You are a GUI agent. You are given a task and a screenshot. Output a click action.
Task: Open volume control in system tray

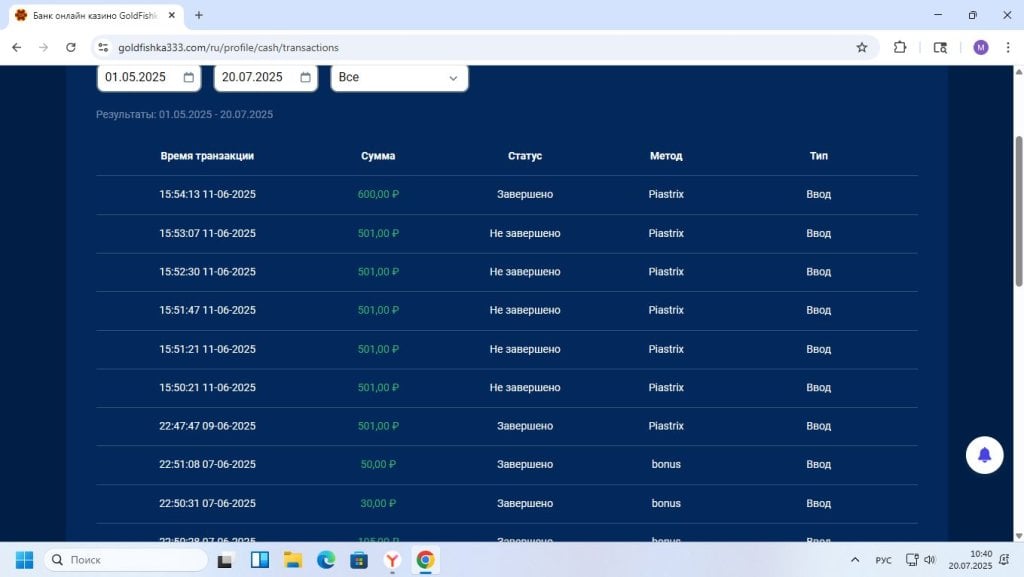[x=930, y=559]
